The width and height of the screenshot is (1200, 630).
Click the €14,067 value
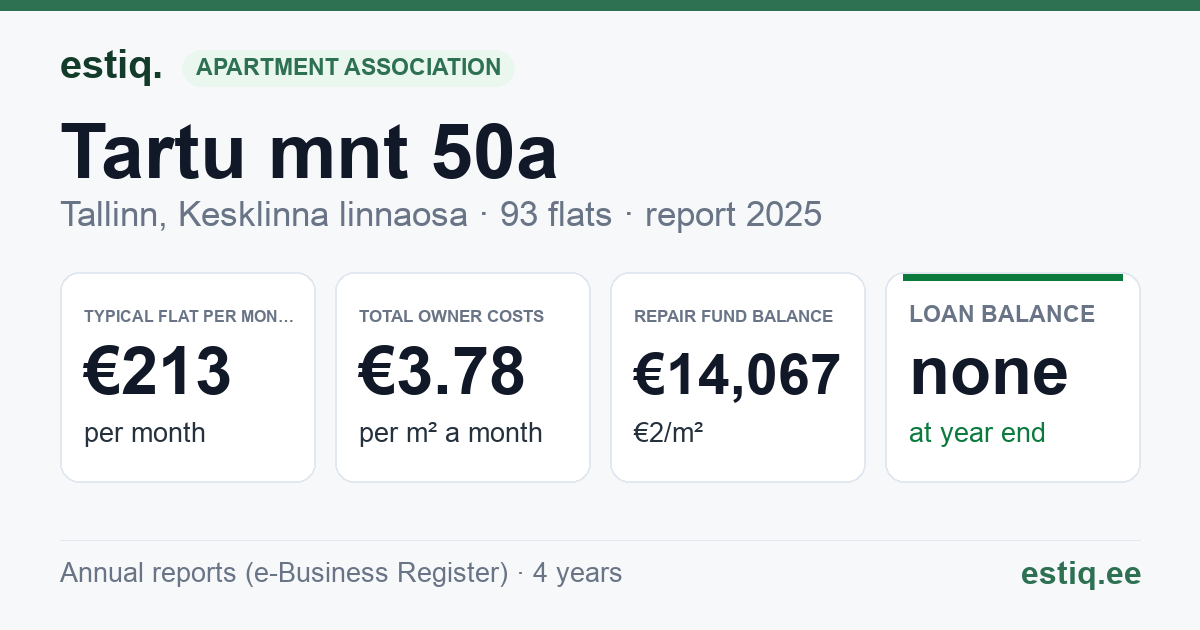coord(737,374)
